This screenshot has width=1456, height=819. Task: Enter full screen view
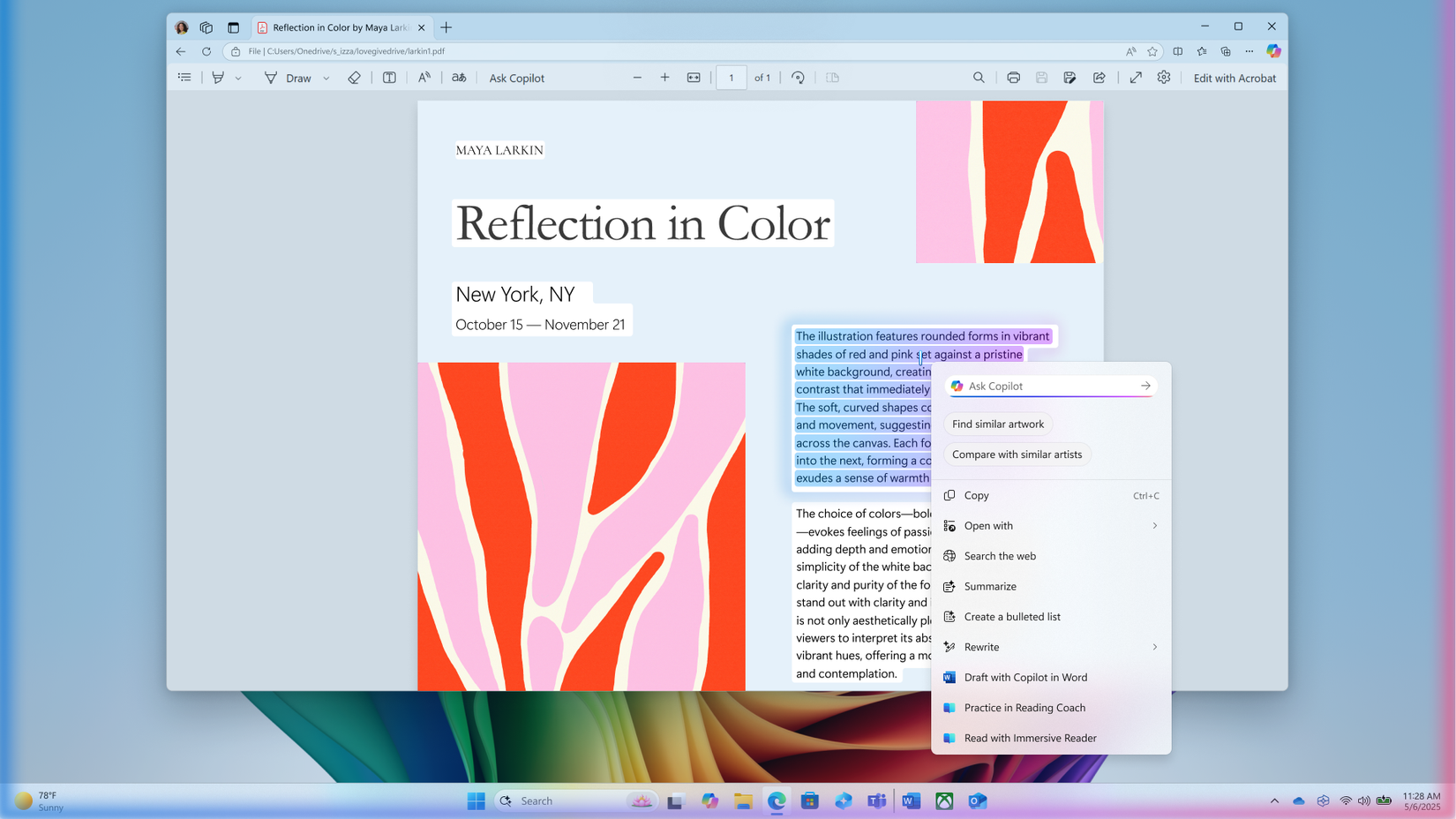[x=1136, y=78]
